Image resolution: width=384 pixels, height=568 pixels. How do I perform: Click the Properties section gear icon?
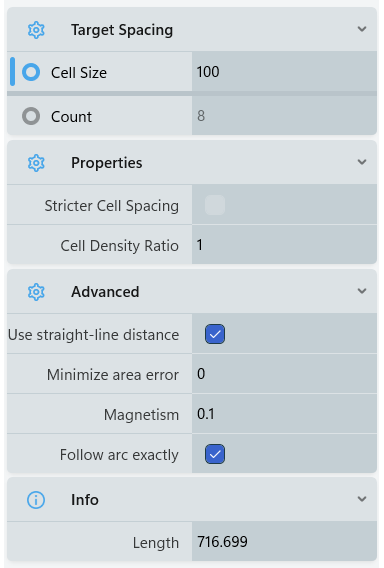(36, 163)
